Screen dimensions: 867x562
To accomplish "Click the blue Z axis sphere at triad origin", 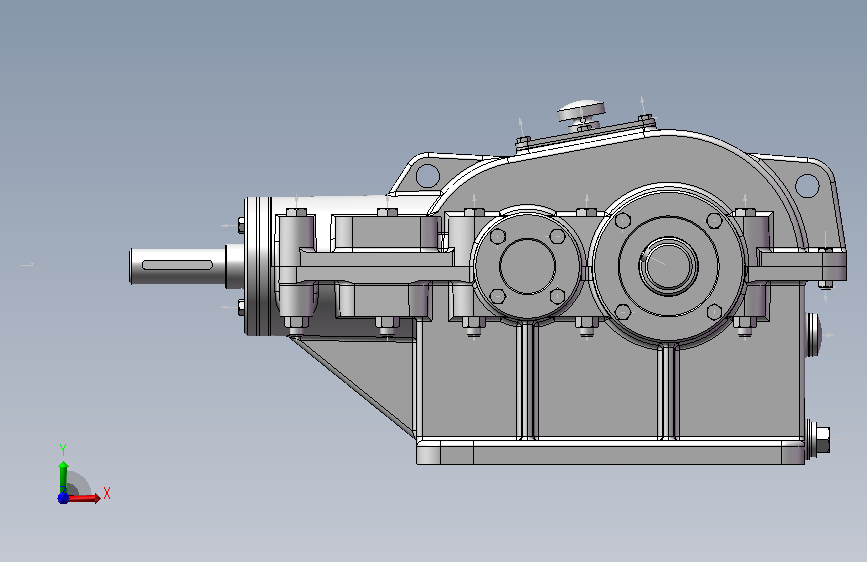I will [63, 498].
